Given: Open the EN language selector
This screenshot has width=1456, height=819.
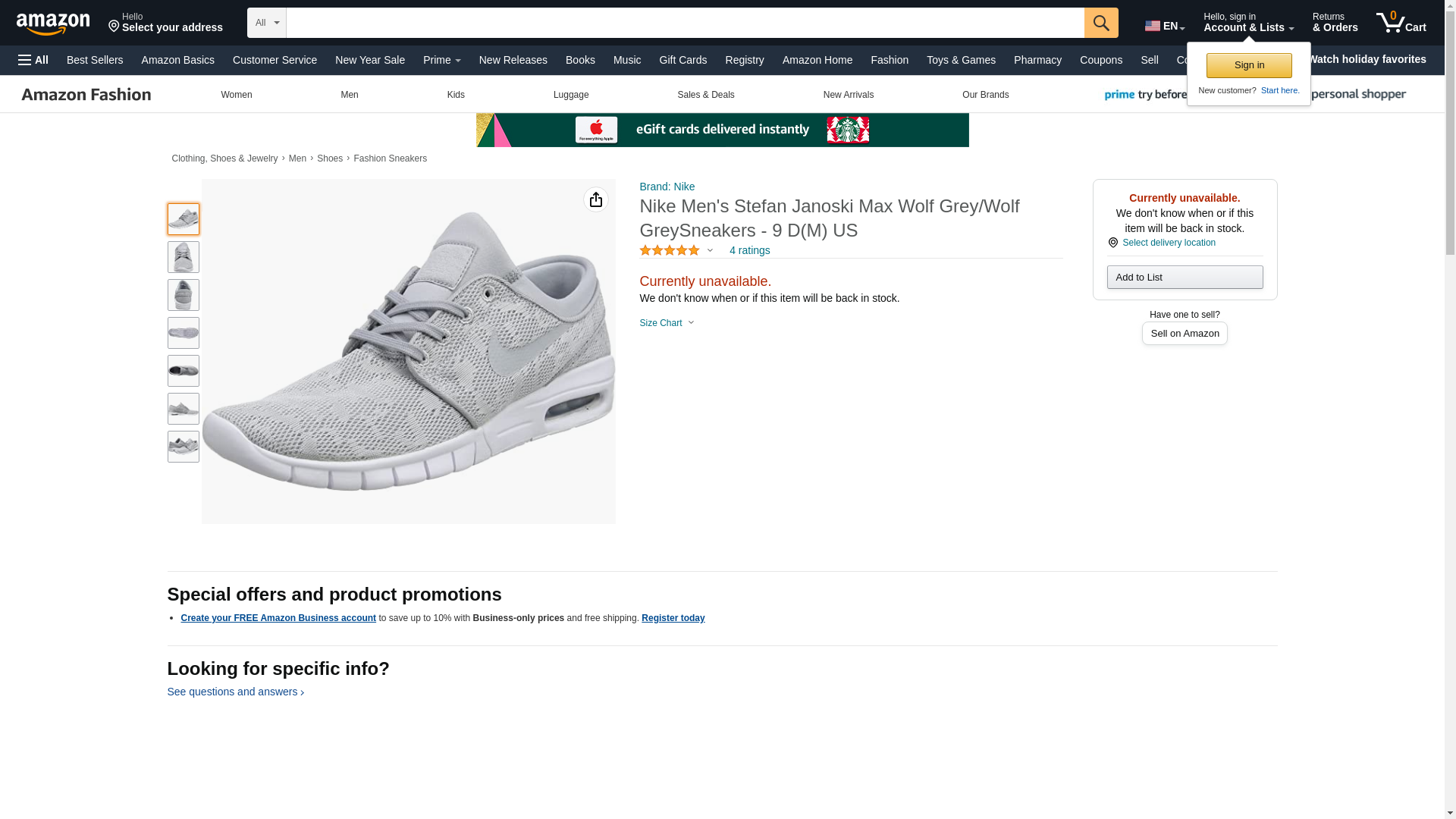Looking at the screenshot, I should click(1164, 26).
